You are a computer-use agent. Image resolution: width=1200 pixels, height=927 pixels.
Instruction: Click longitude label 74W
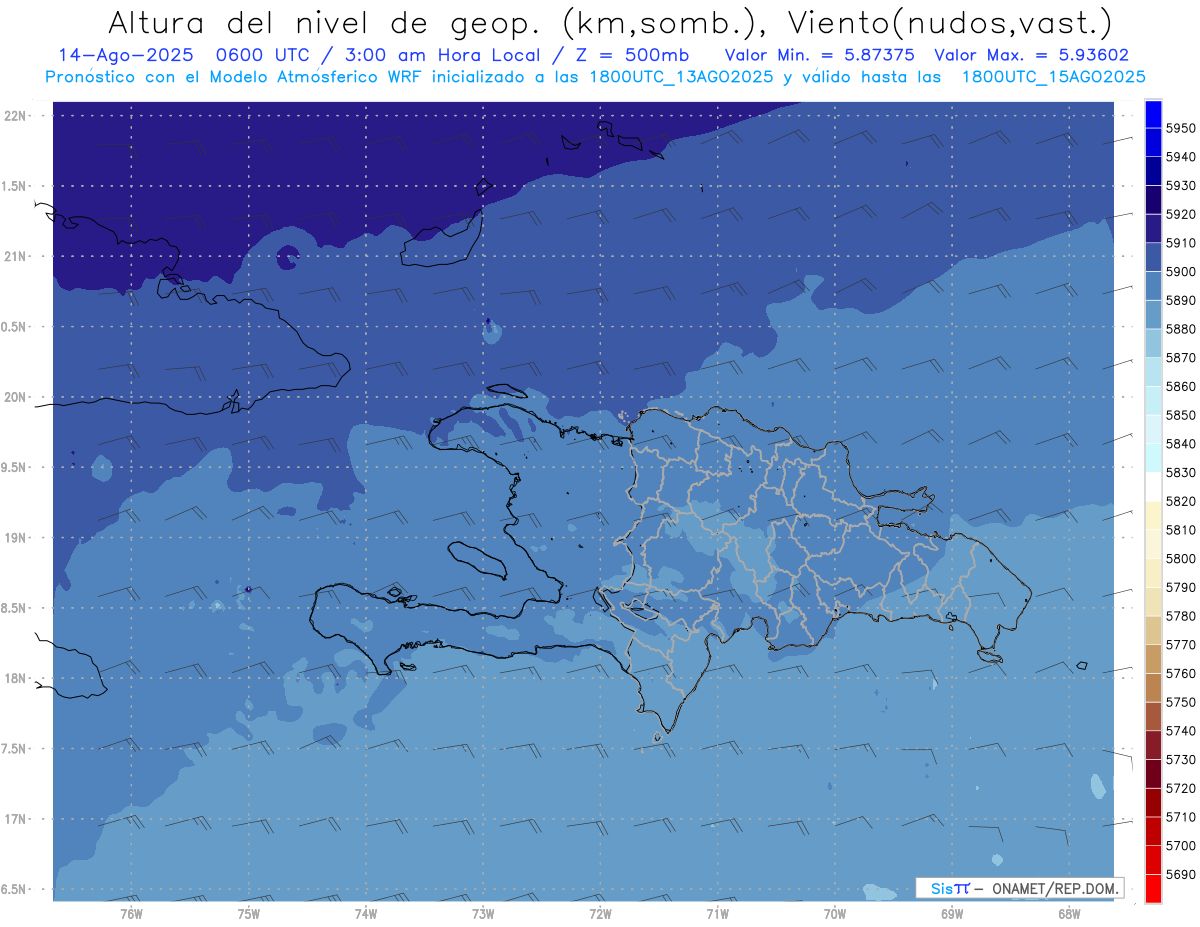coord(365,912)
